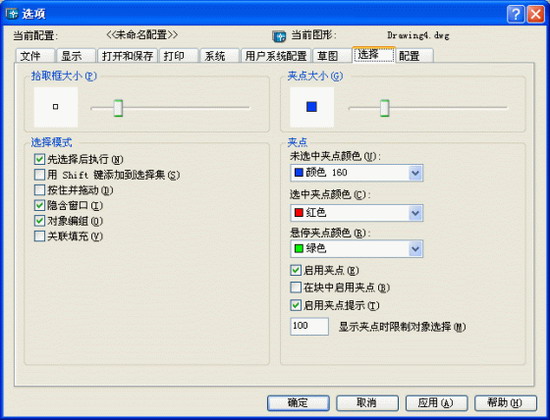The width and height of the screenshot is (550, 420).
Task: Click the 确定 button
Action: click(298, 403)
